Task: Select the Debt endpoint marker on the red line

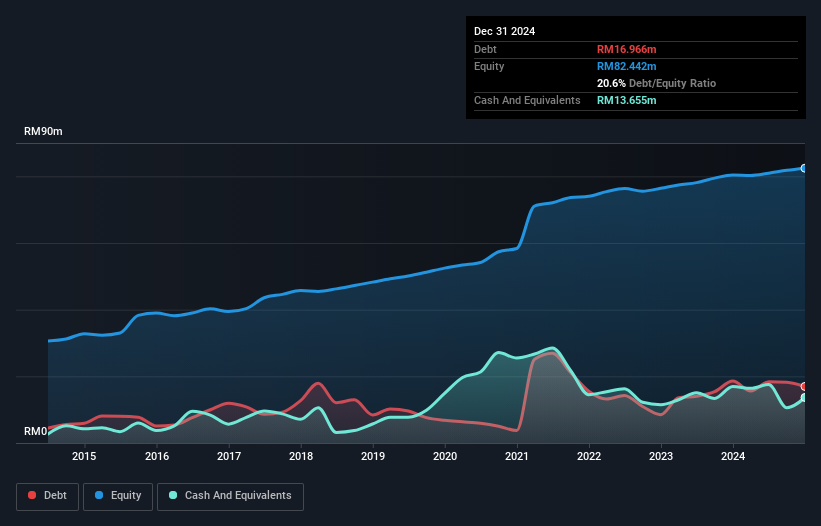Action: pyautogui.click(x=804, y=386)
